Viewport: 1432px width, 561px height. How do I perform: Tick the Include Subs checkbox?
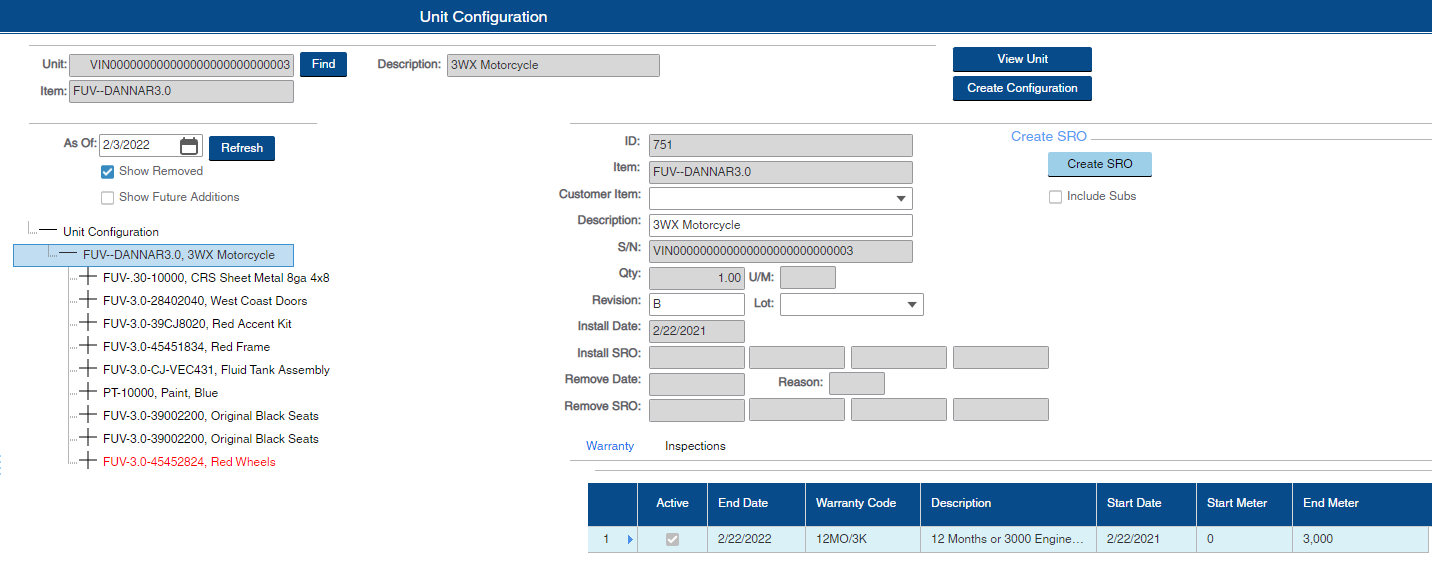point(1055,197)
